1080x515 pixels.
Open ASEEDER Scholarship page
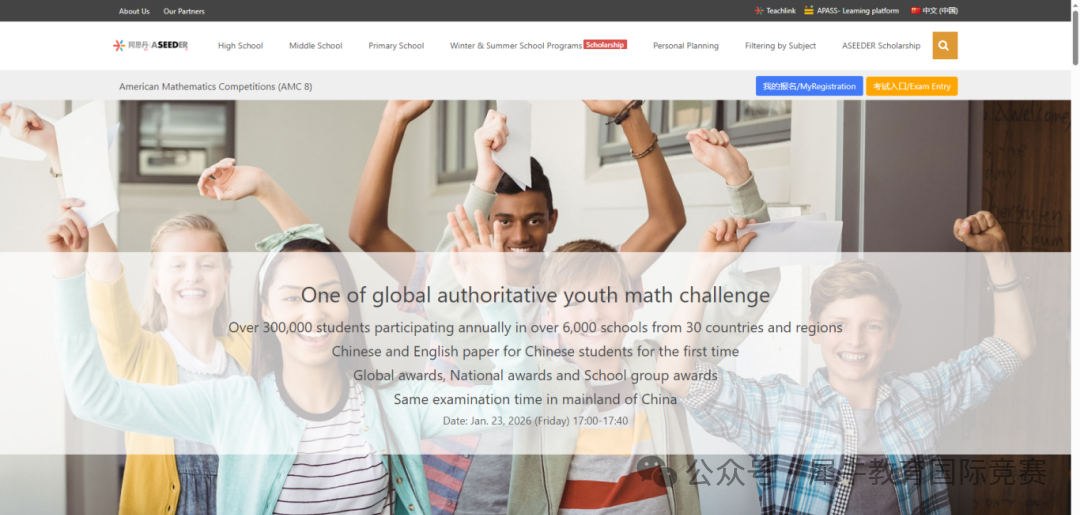pos(881,45)
